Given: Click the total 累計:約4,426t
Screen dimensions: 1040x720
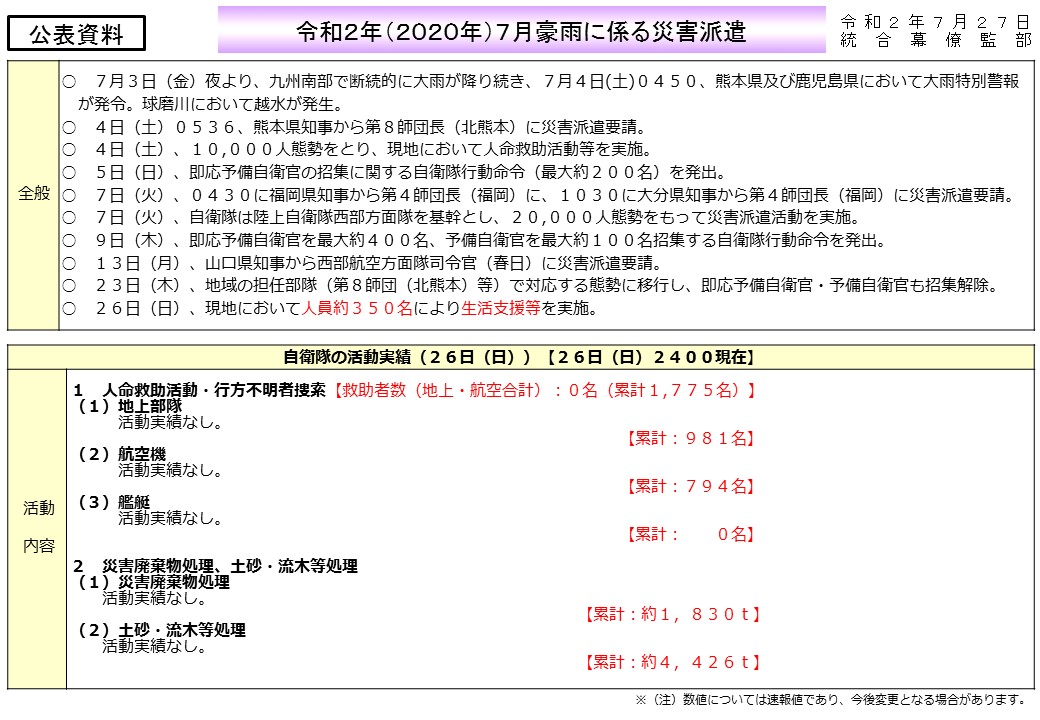Looking at the screenshot, I should click(x=671, y=662).
